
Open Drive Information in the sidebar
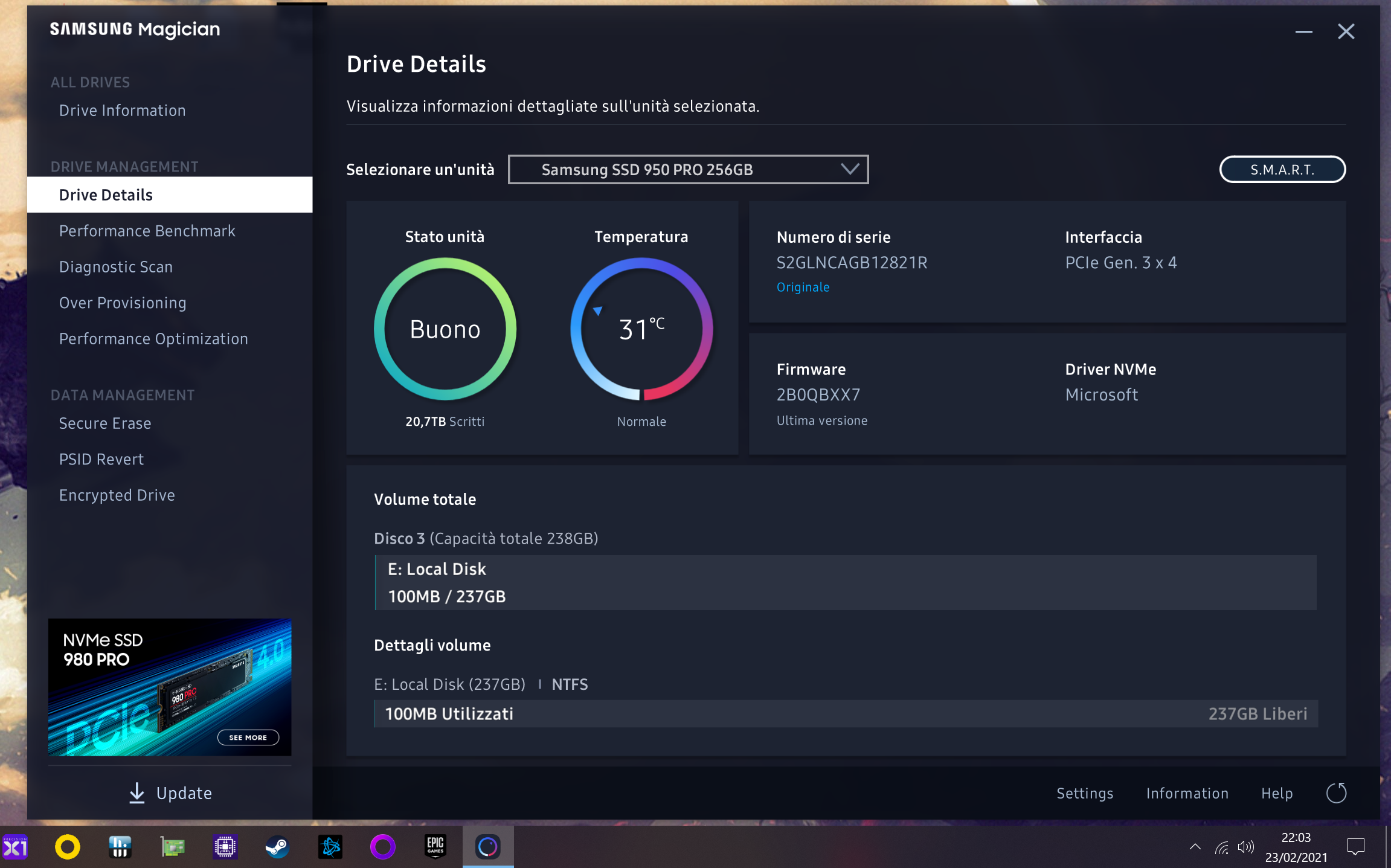tap(122, 111)
